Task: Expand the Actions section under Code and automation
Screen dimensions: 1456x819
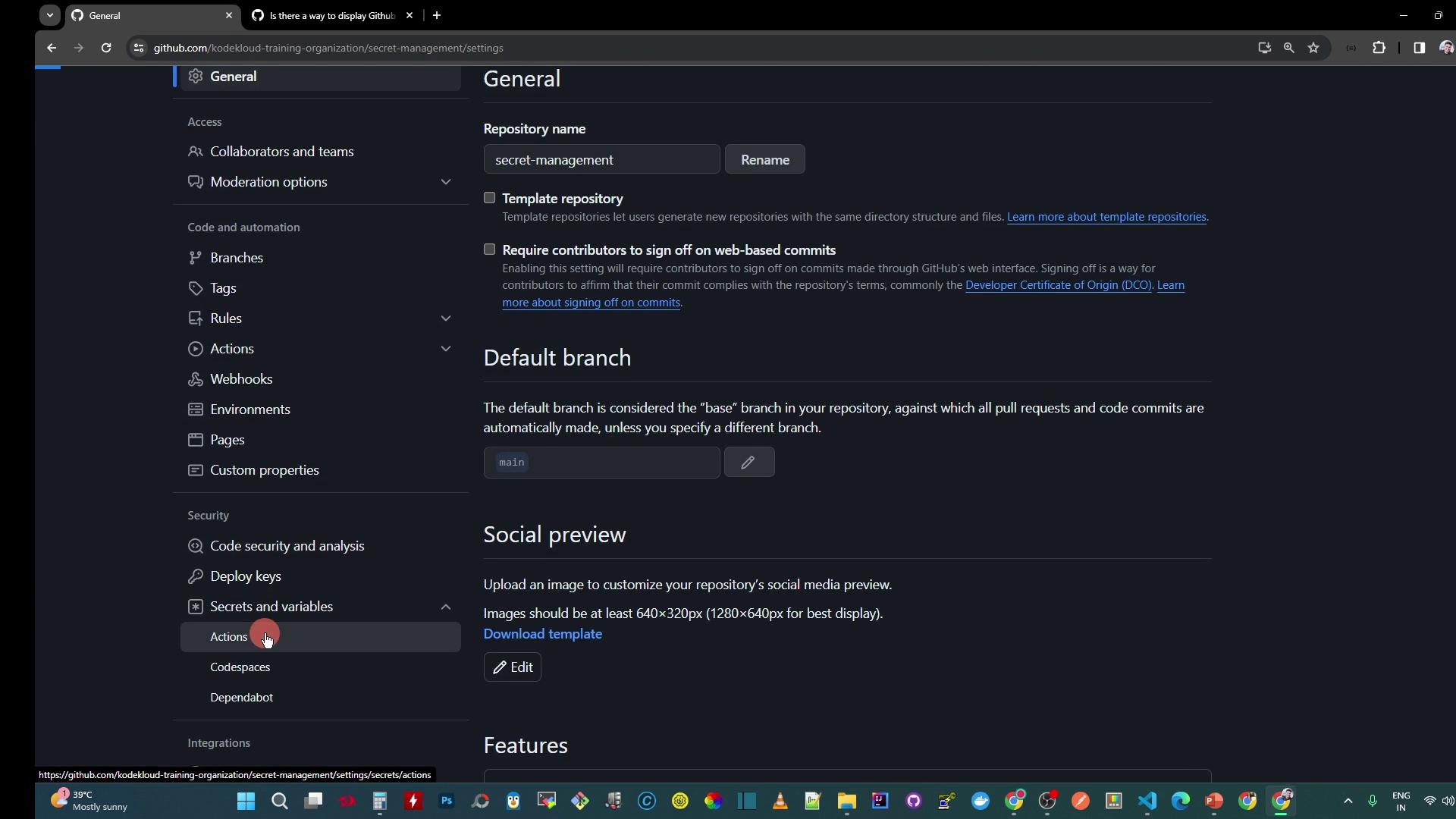Action: click(x=446, y=349)
